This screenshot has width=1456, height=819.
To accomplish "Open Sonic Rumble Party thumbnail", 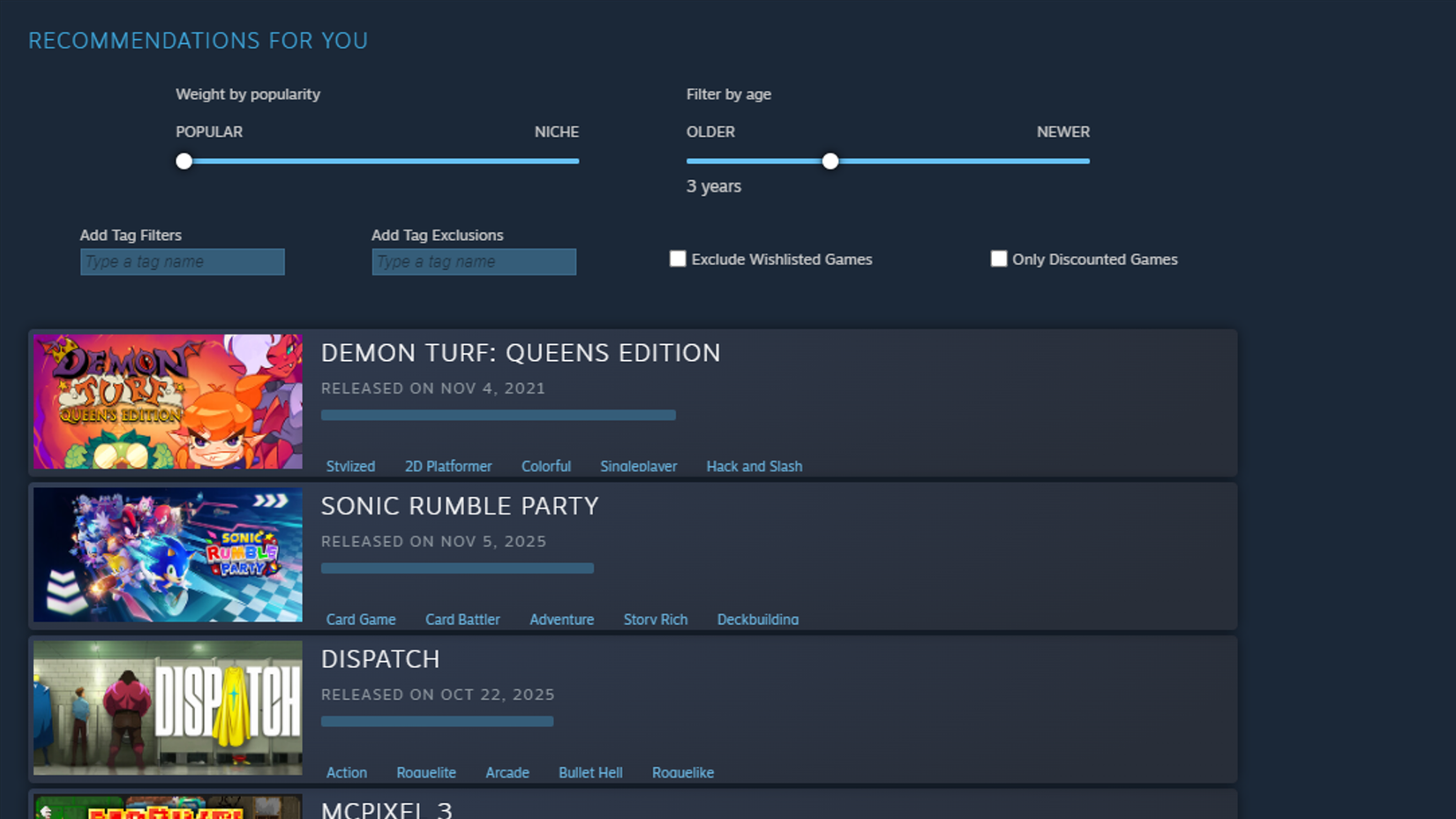I will [168, 555].
